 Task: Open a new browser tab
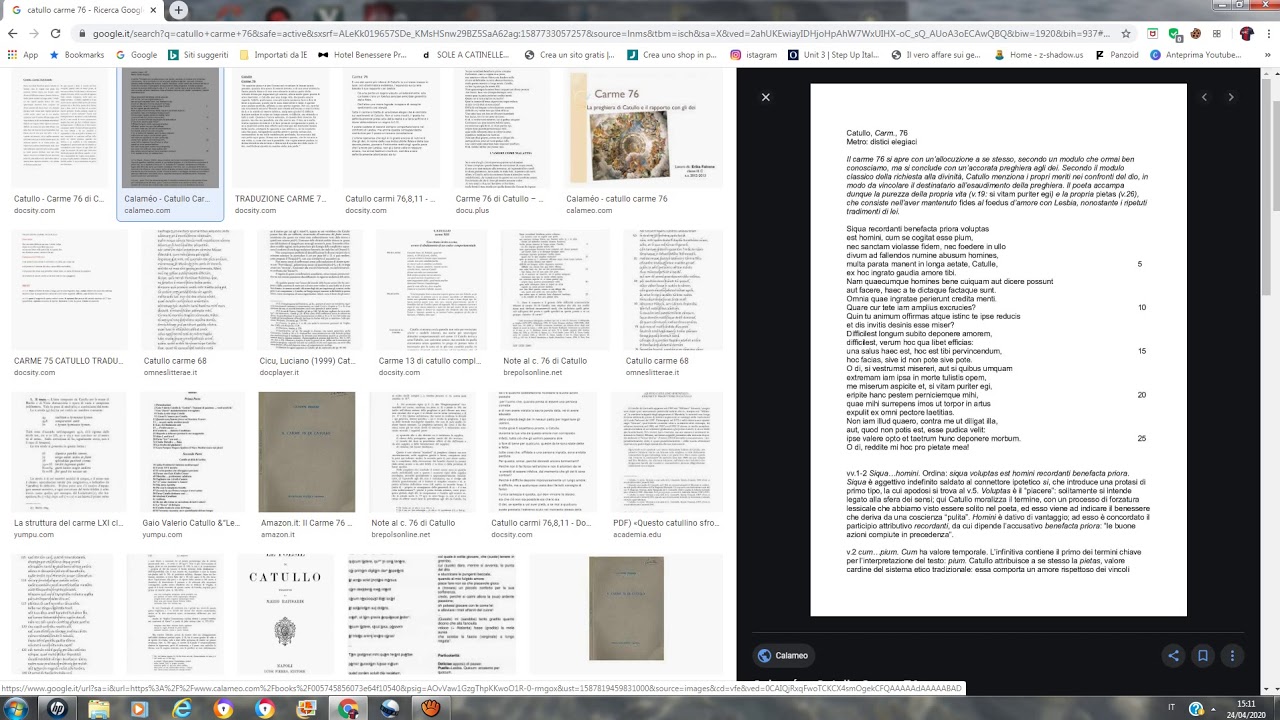pos(178,10)
